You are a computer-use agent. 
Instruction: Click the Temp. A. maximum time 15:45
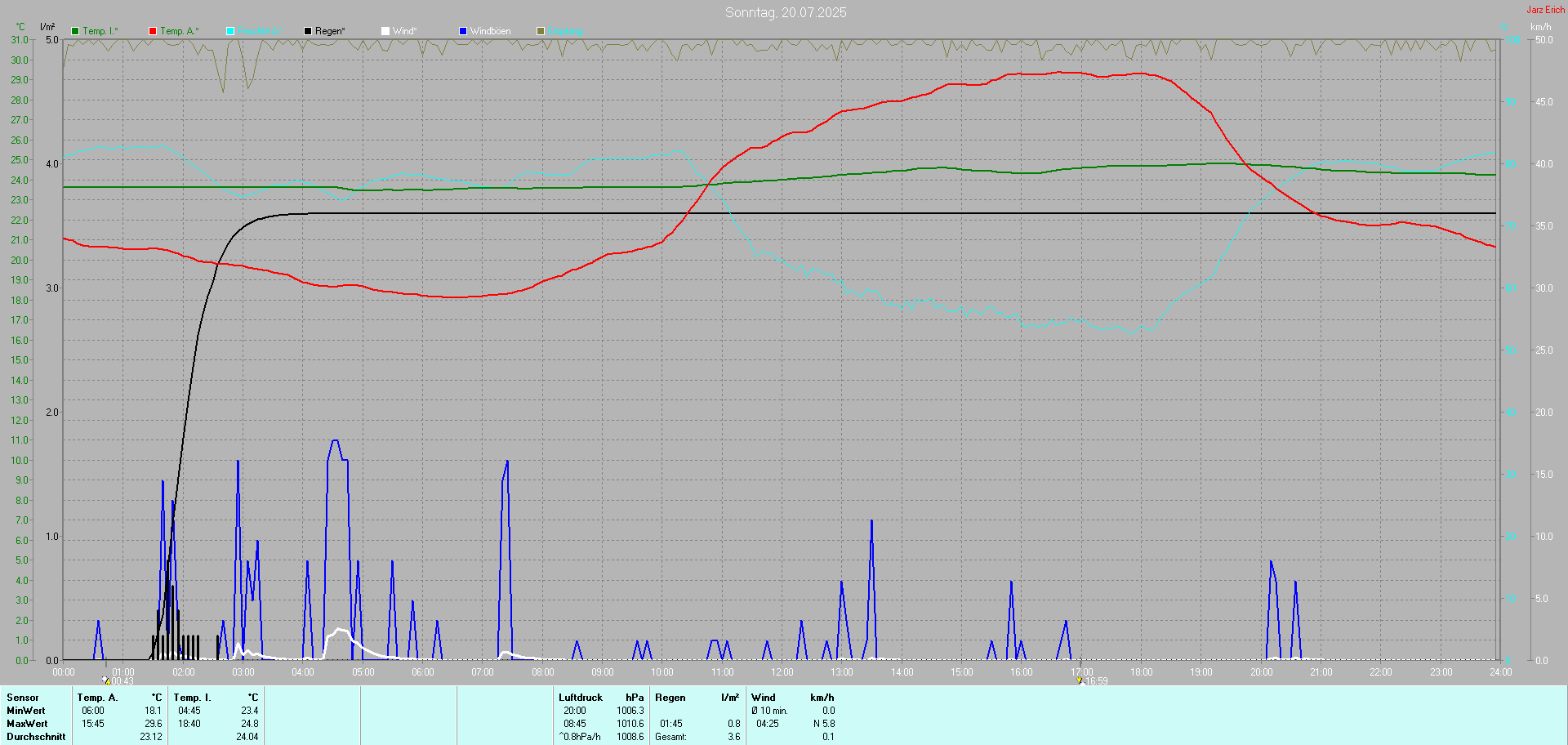tap(93, 724)
